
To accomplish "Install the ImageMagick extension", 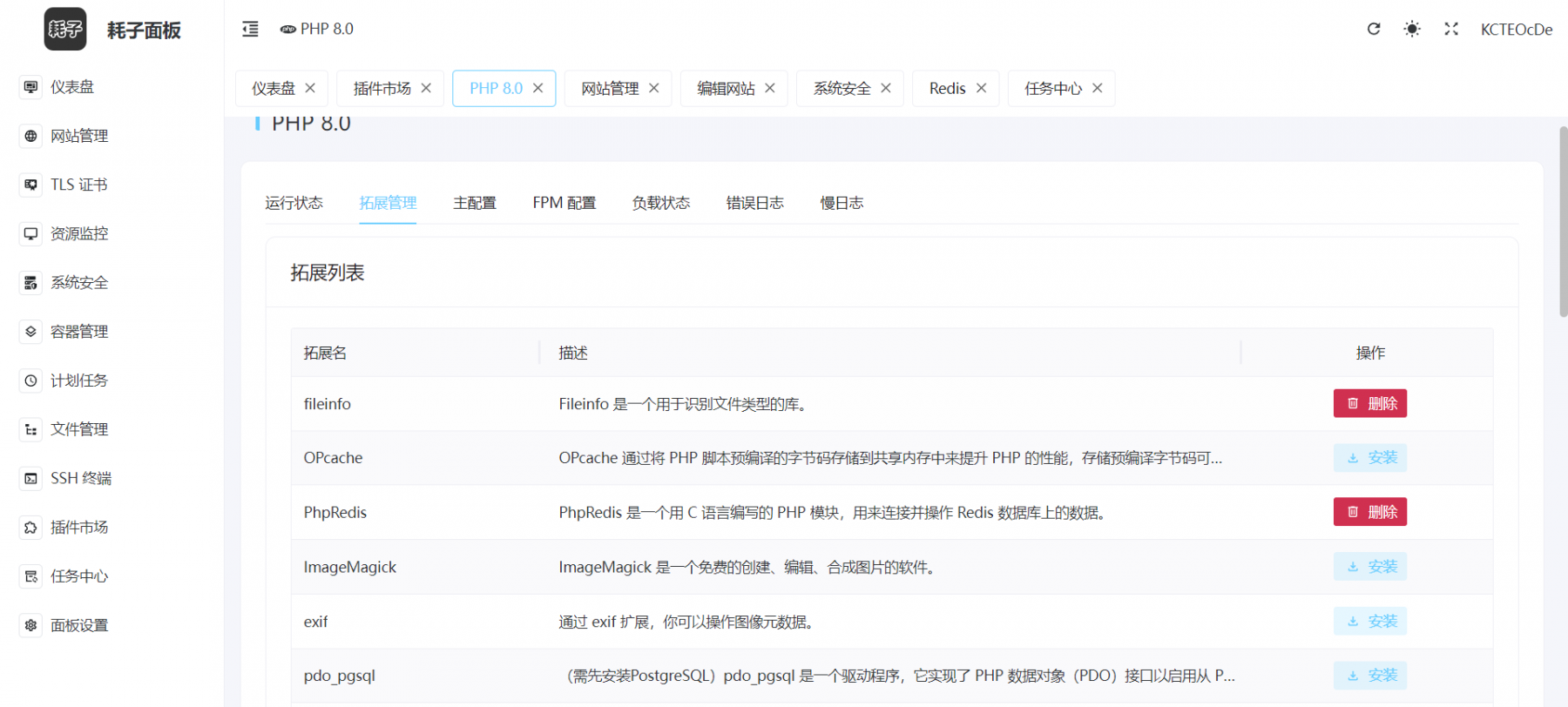I will 1370,567.
